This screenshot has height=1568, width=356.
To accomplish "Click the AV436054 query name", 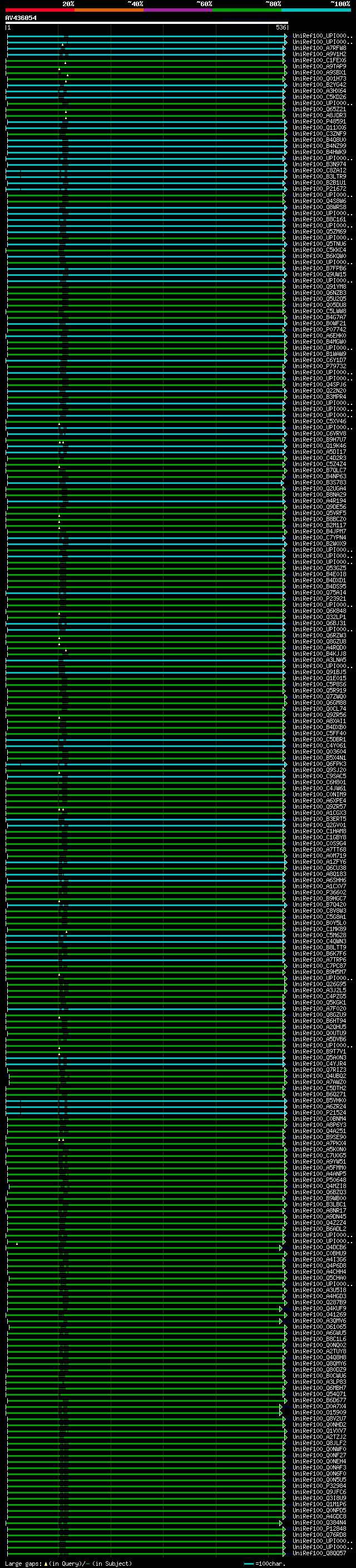I will point(21,18).
